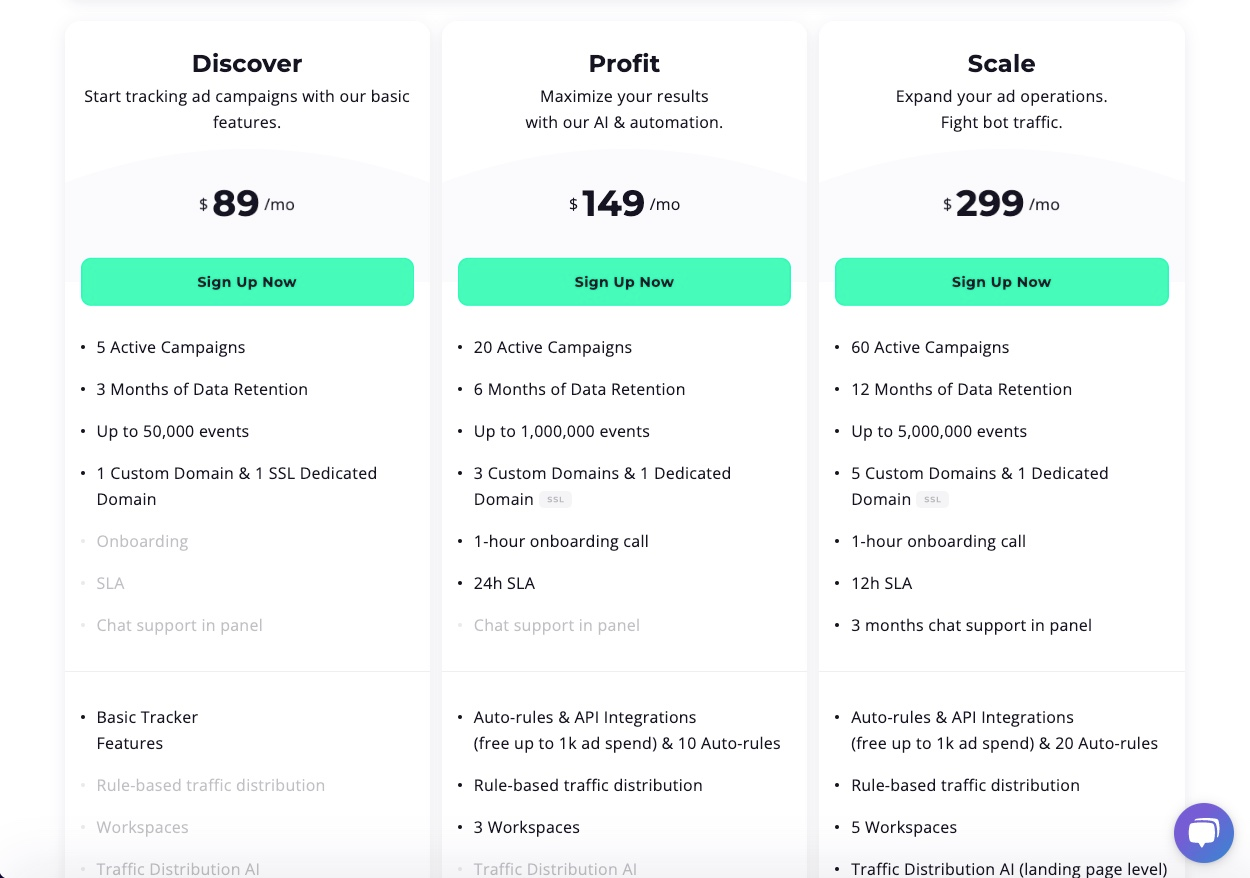This screenshot has height=878, width=1250.
Task: Click '20 Active Campaigns' feature item
Action: point(553,347)
